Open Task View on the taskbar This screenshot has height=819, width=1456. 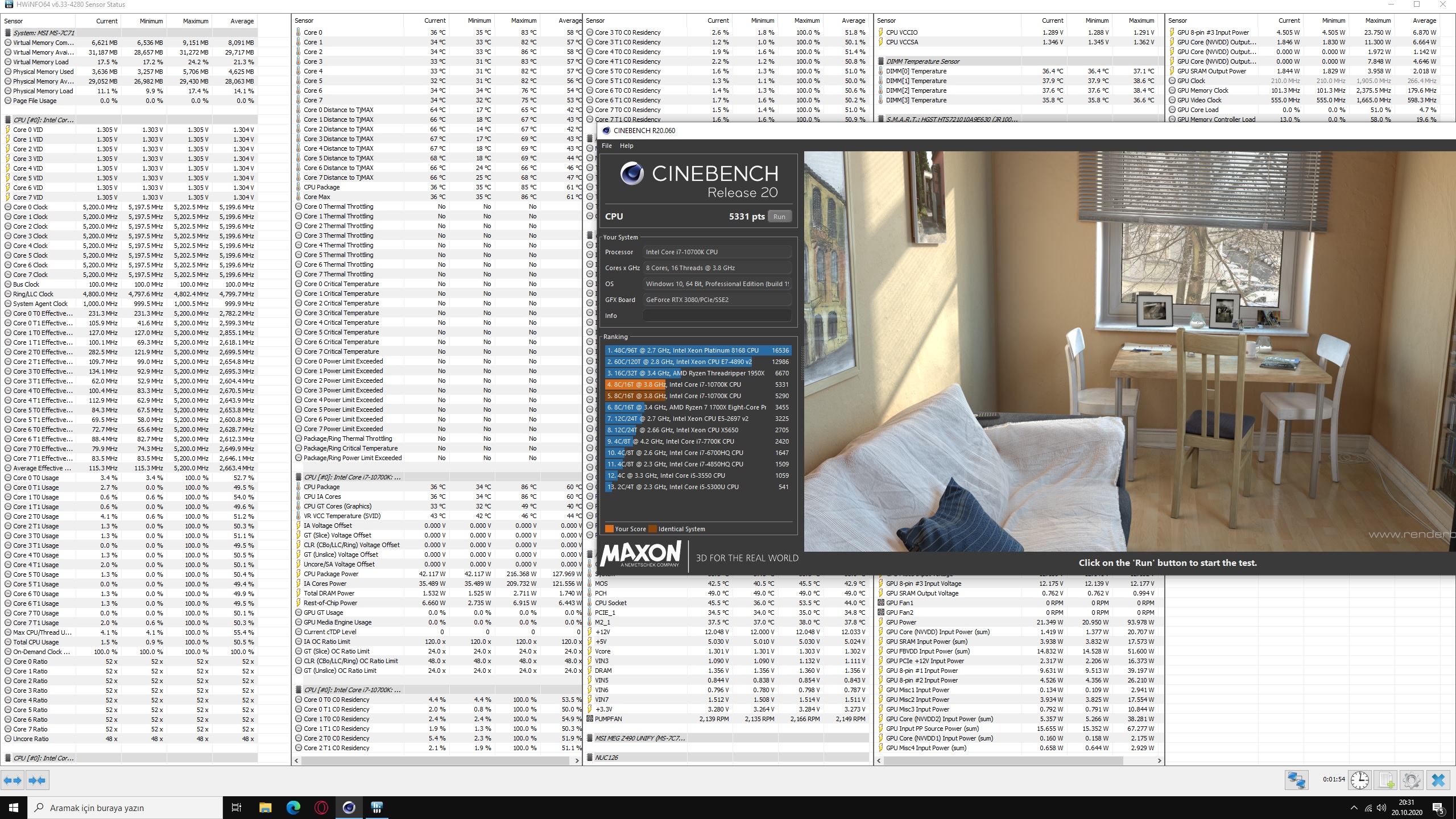(237, 808)
